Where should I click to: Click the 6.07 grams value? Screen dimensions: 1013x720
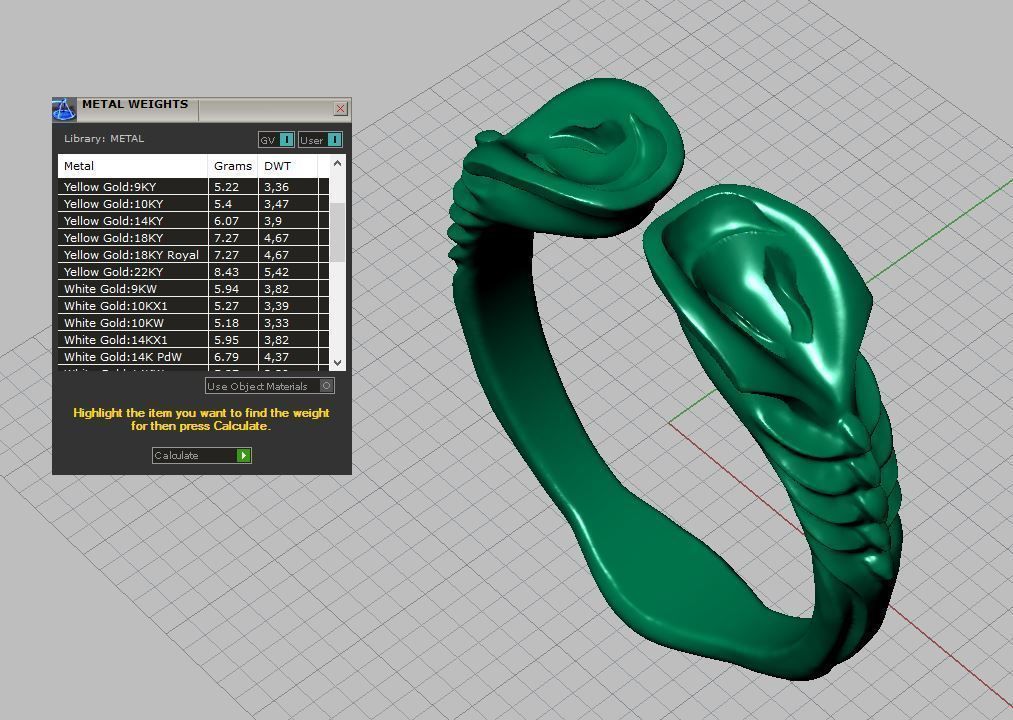pos(227,221)
